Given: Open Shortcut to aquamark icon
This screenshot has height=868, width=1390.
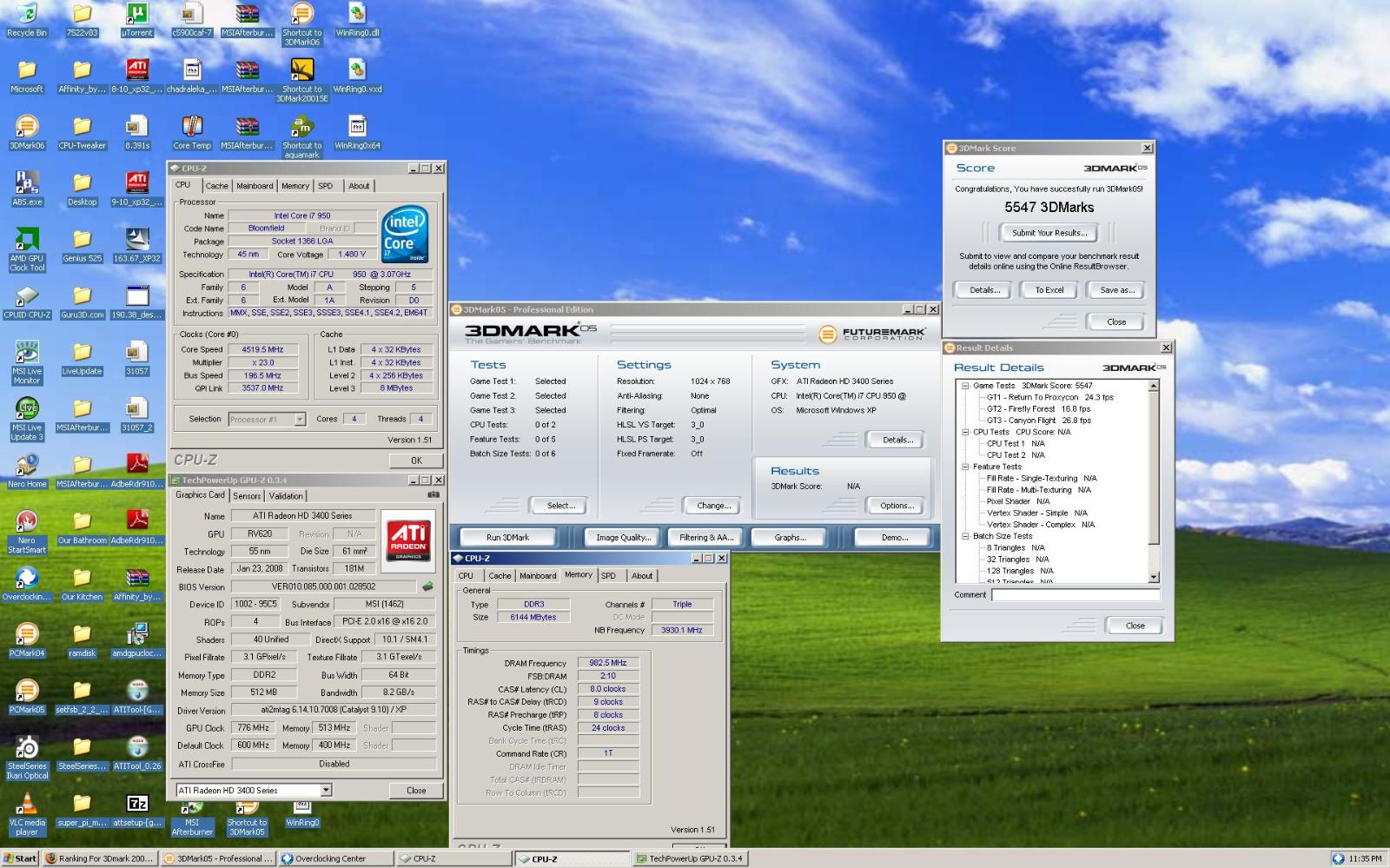Looking at the screenshot, I should [301, 136].
